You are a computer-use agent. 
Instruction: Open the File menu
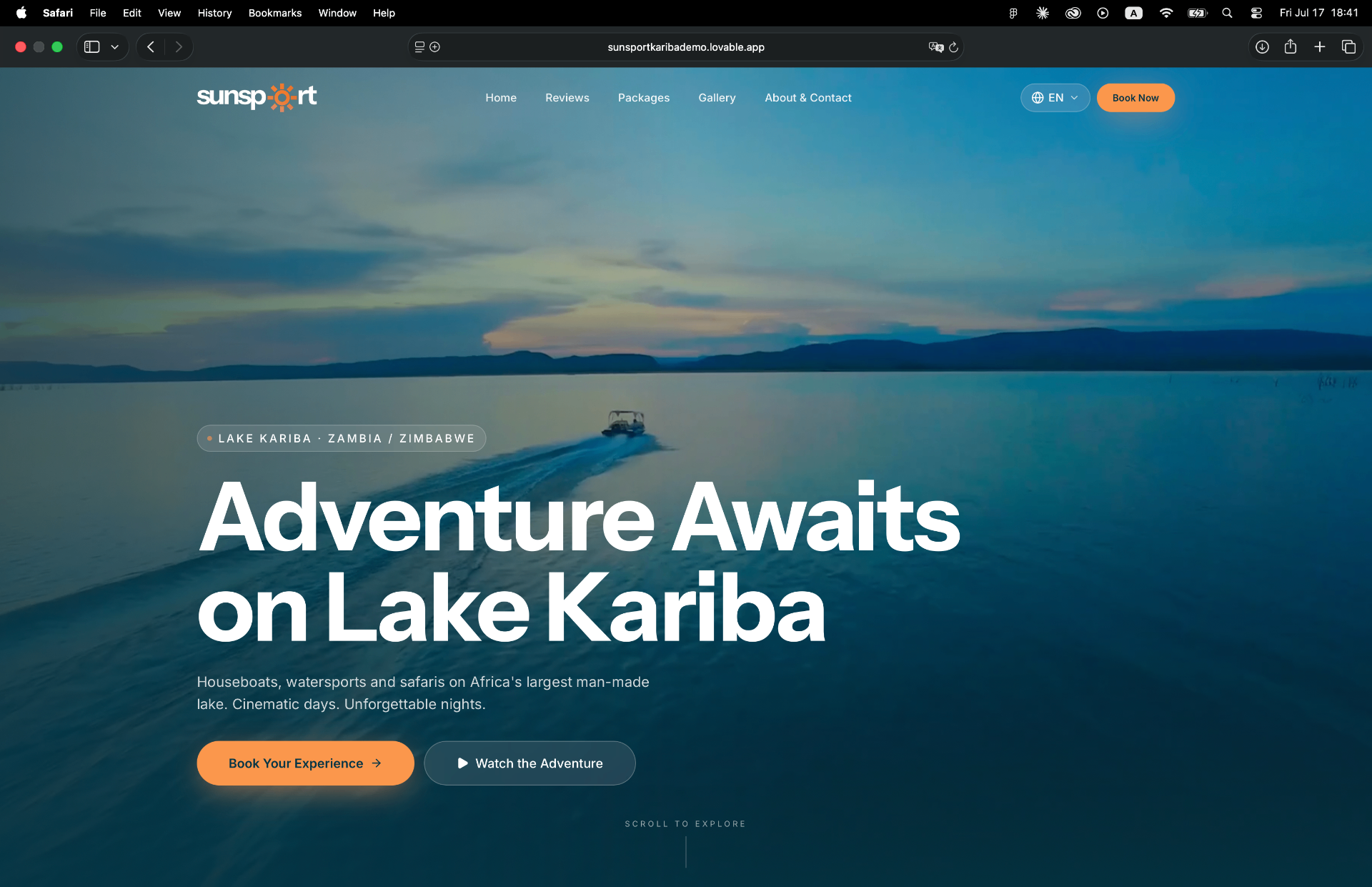point(98,13)
